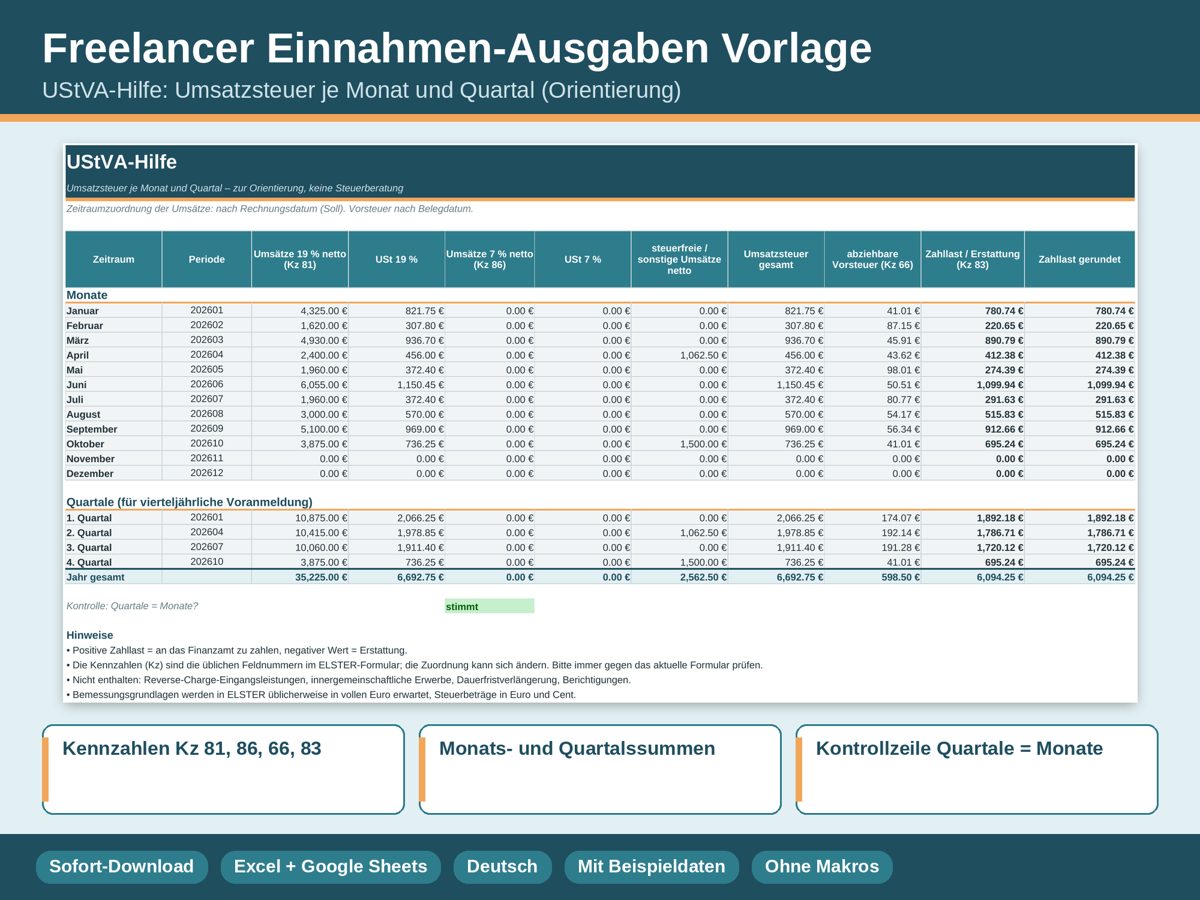Click the Freelancer Einnahmen-Ausgaben Vorlage headline

[x=457, y=48]
